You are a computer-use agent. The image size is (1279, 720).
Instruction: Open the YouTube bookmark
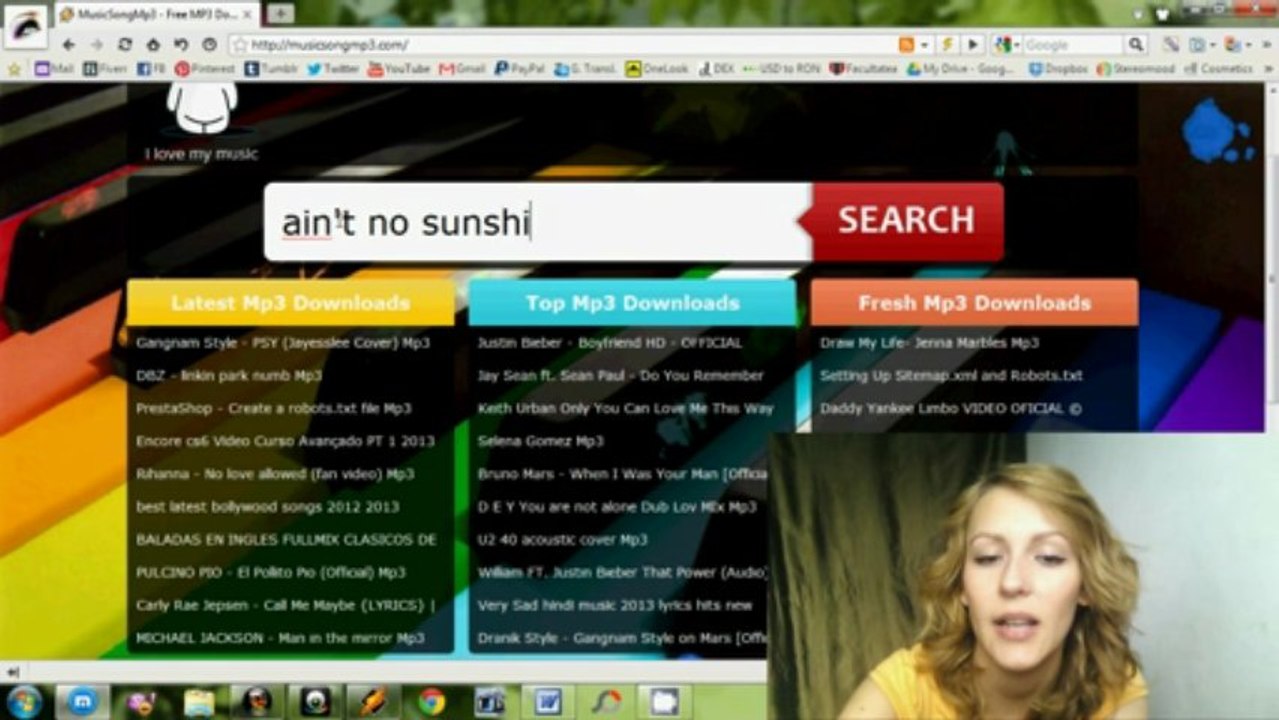coord(399,69)
